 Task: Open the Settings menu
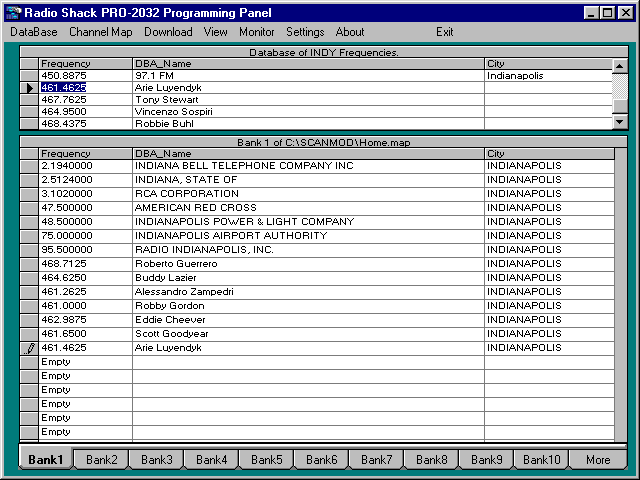point(305,32)
